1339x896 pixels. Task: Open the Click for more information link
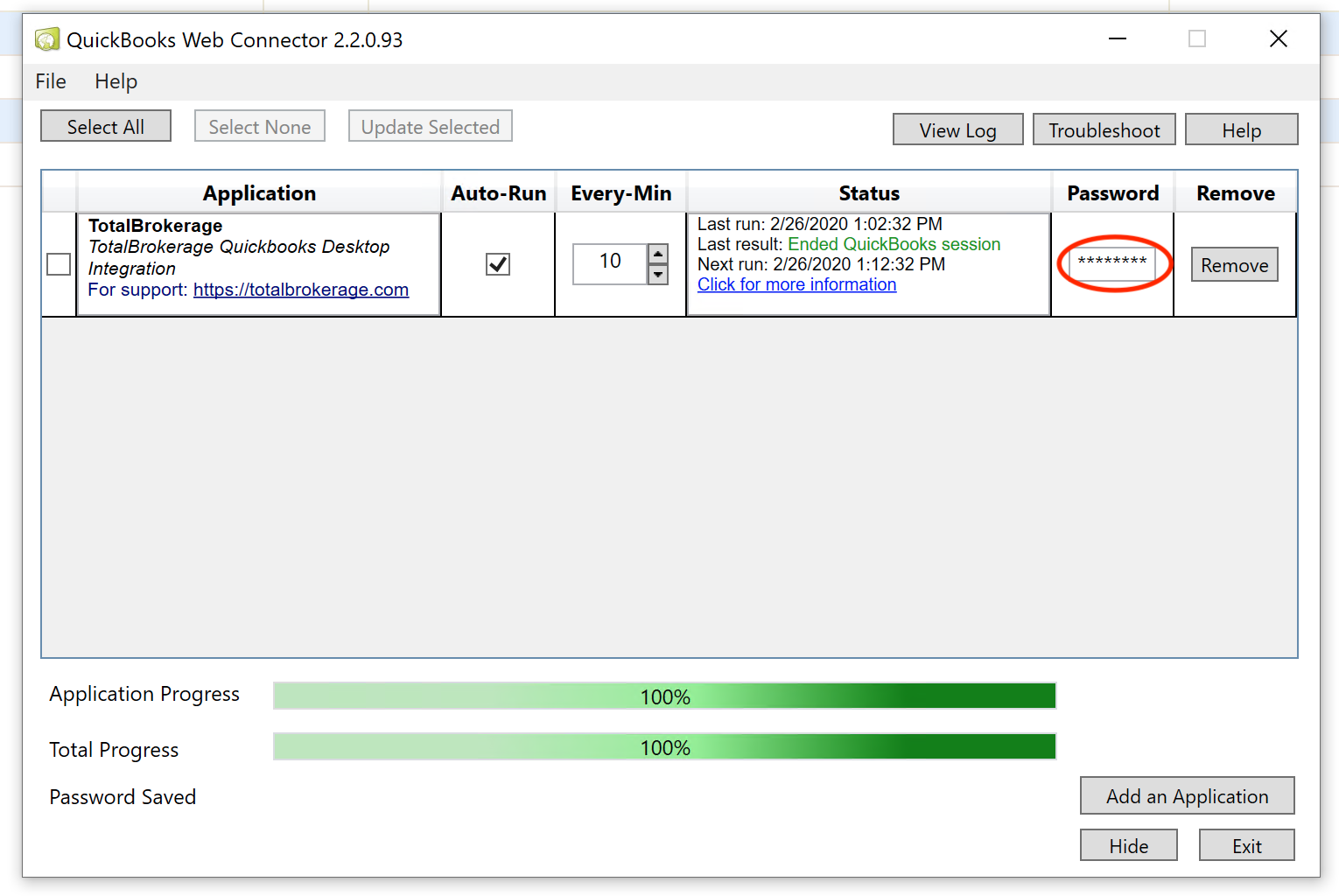click(x=796, y=284)
